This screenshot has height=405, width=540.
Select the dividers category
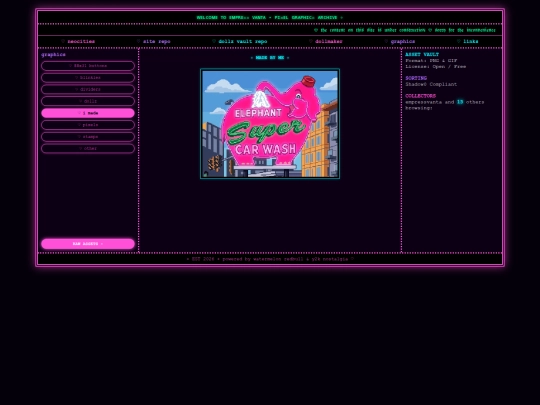click(88, 90)
